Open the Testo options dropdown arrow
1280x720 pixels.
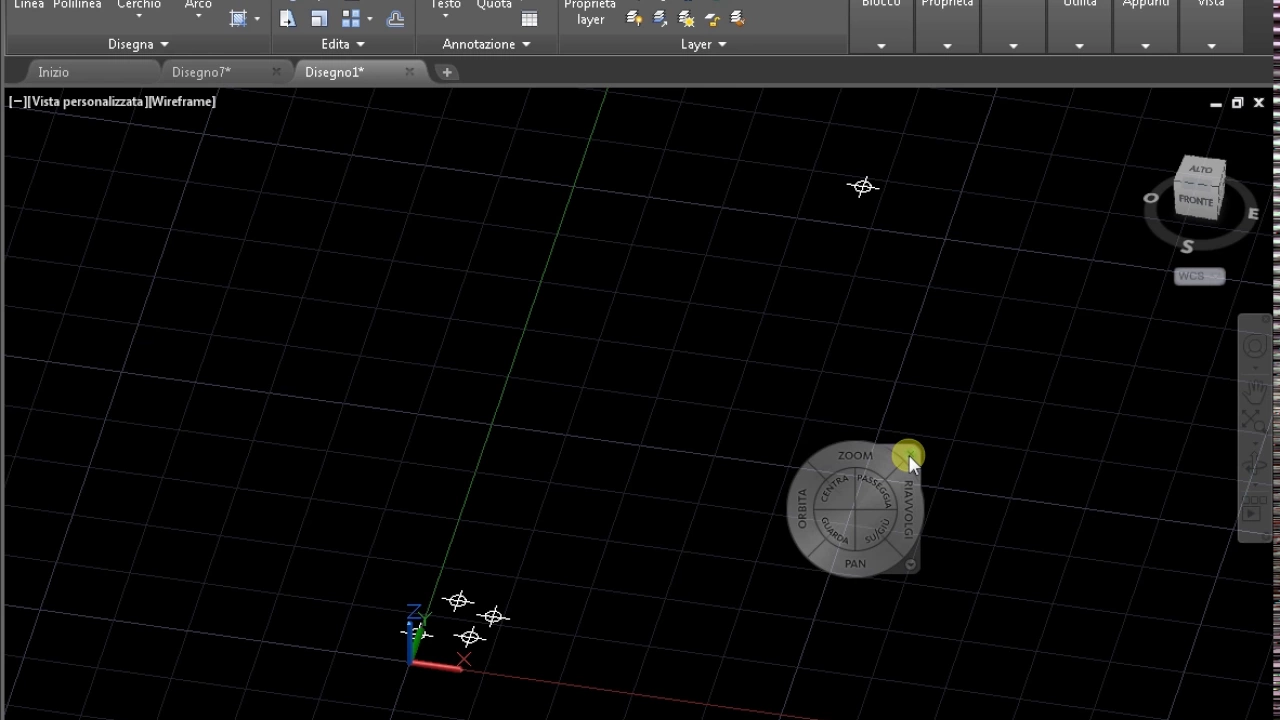point(446,18)
